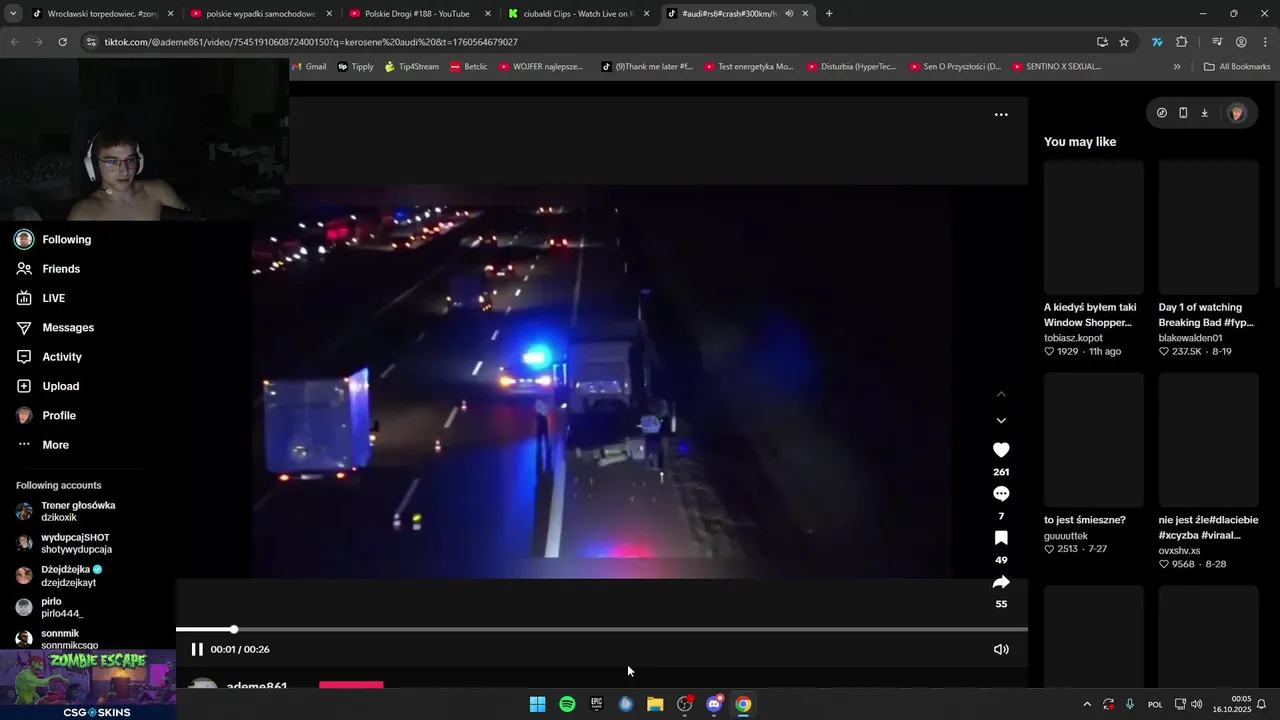Open Windows Start menu

538,704
